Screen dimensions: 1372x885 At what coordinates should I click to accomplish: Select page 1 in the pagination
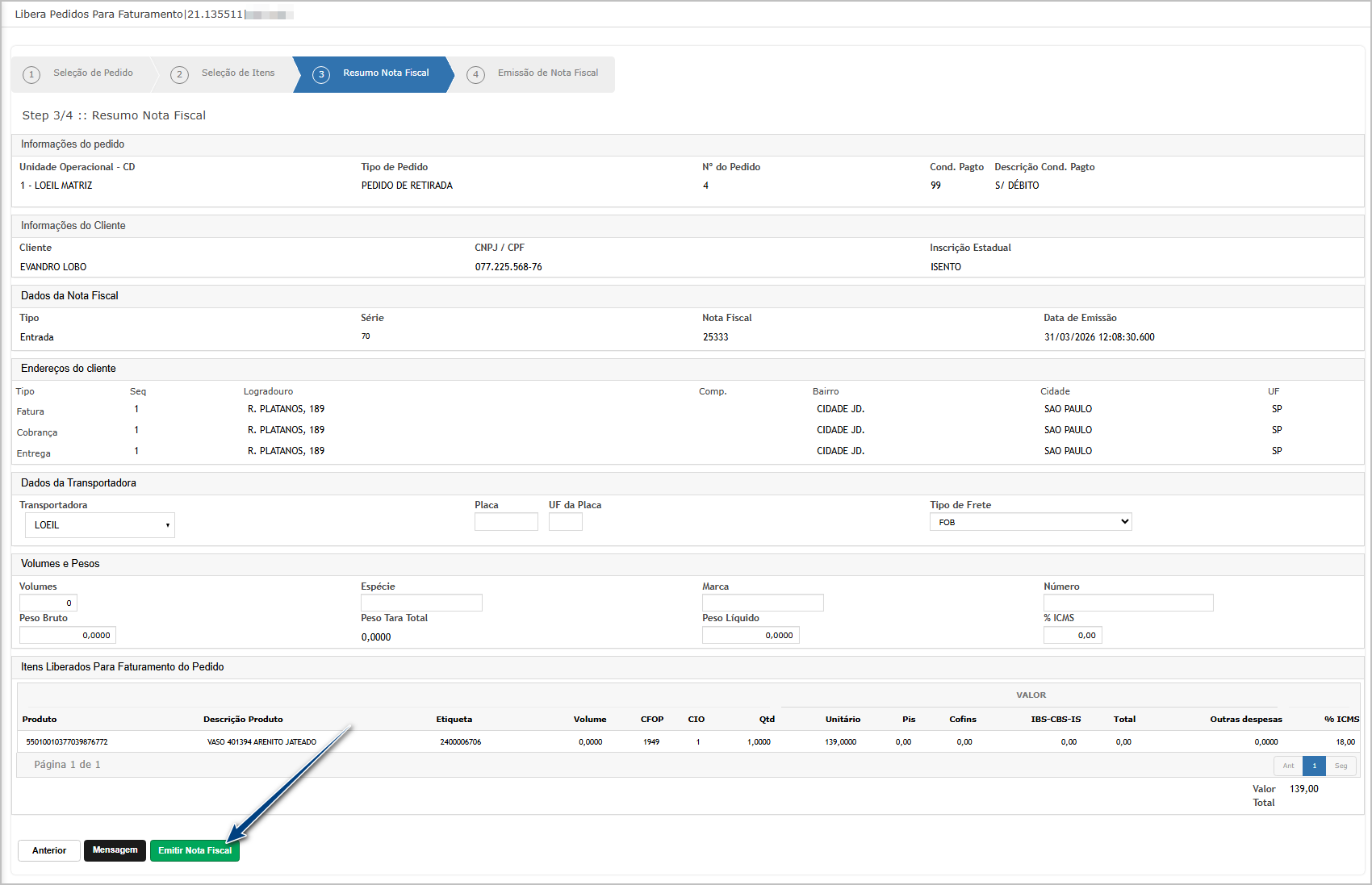tap(1314, 766)
